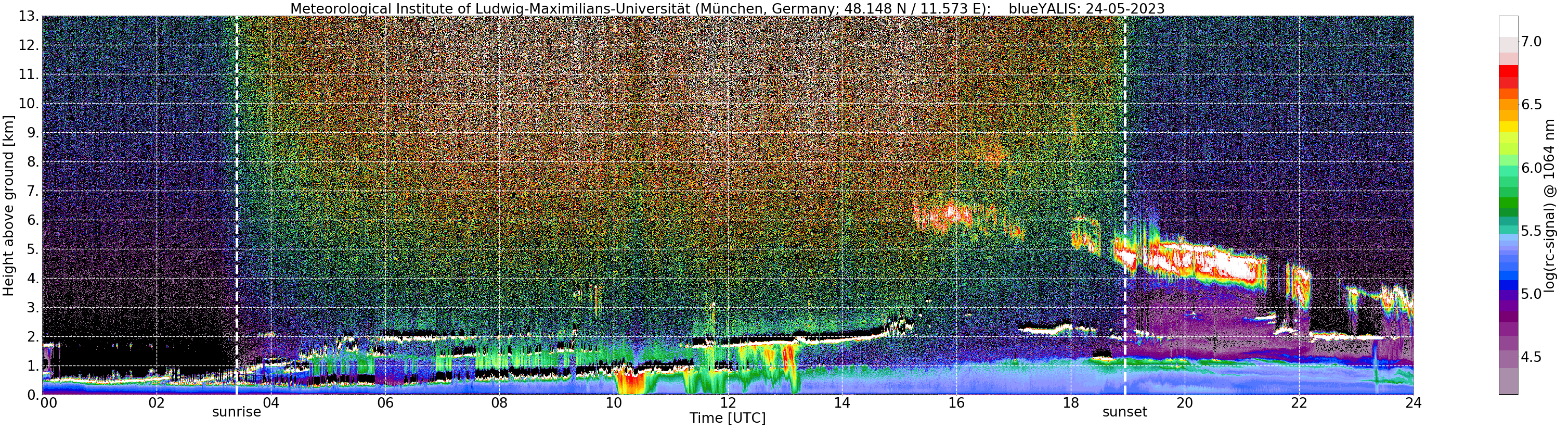Viewport: 1568px width, 429px height.
Task: Click the y-axis tick label '6.'
Action: 33,220
